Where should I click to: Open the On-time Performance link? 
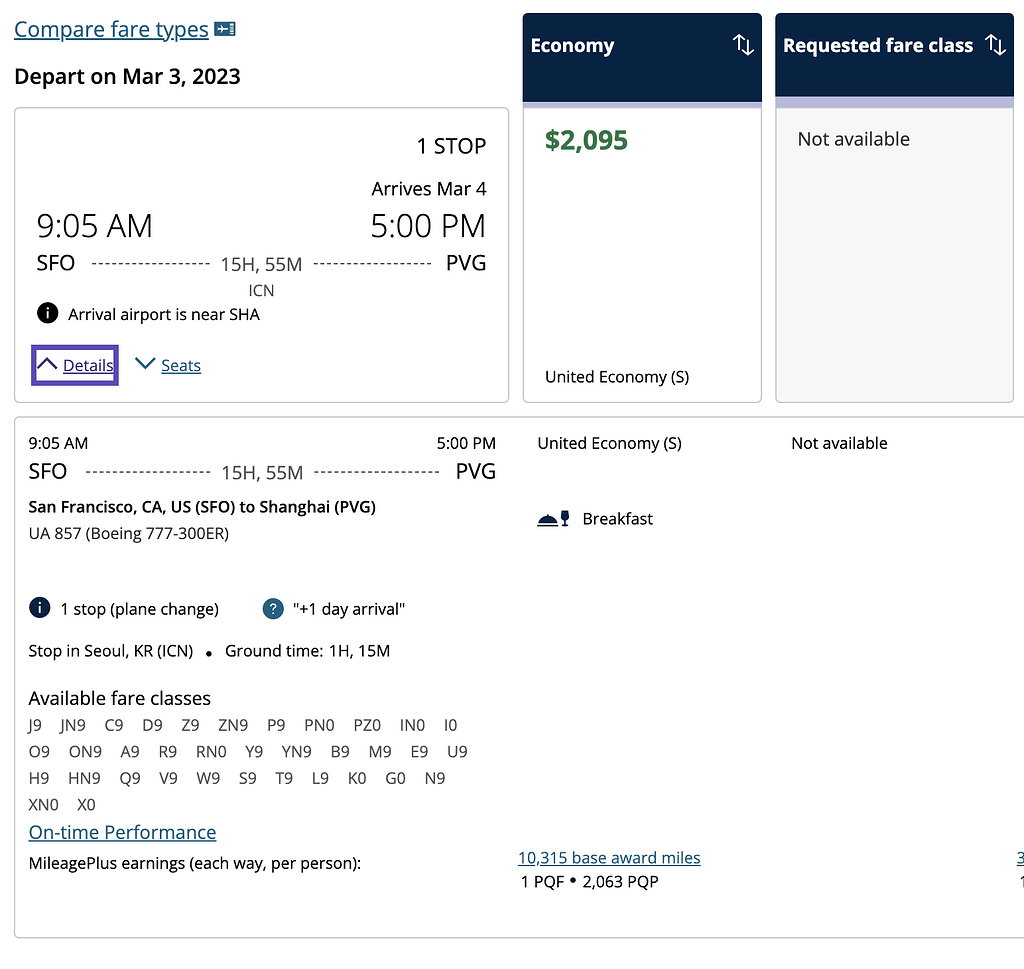click(122, 832)
